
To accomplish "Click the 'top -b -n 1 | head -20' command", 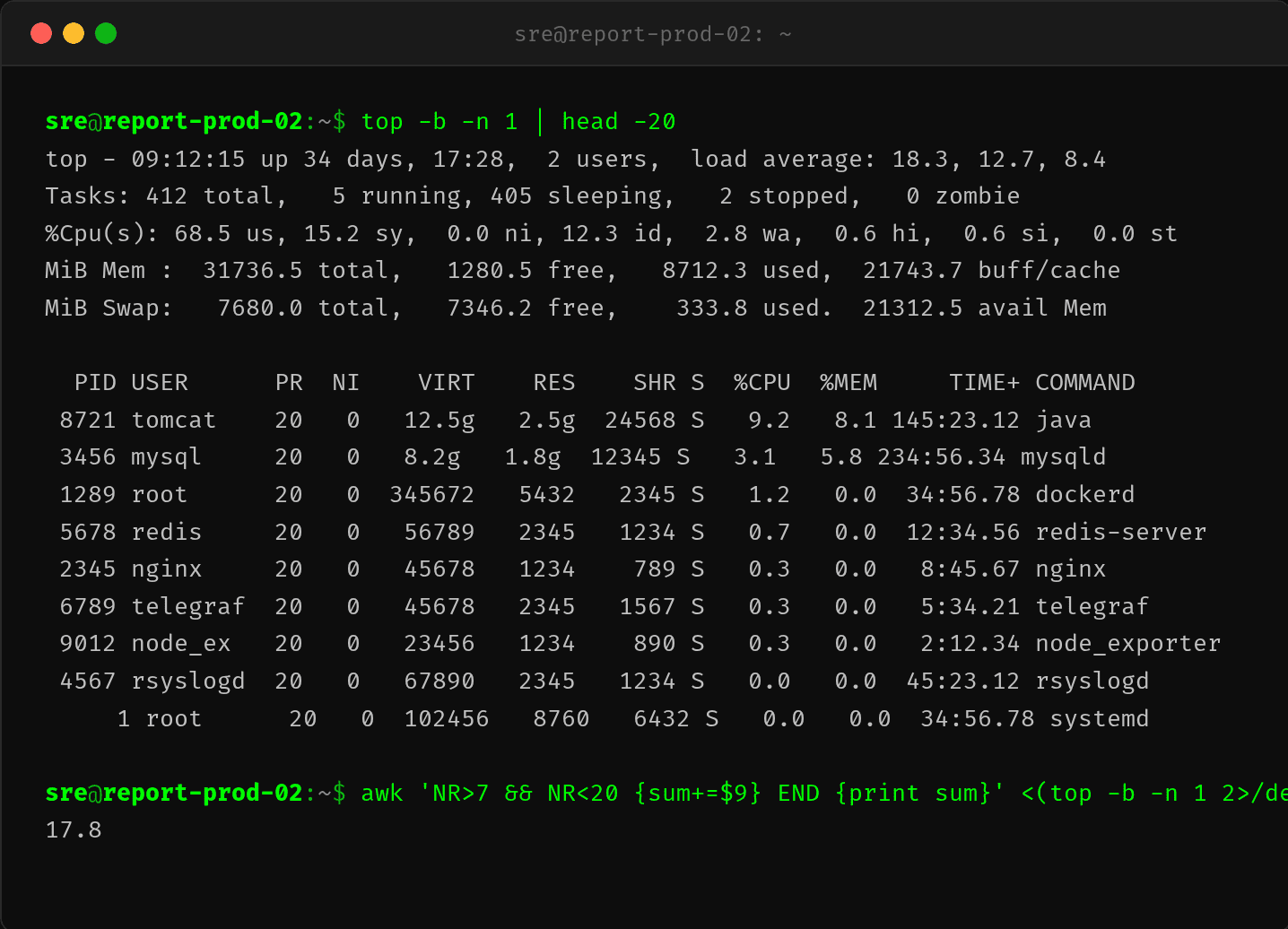I will pos(518,121).
